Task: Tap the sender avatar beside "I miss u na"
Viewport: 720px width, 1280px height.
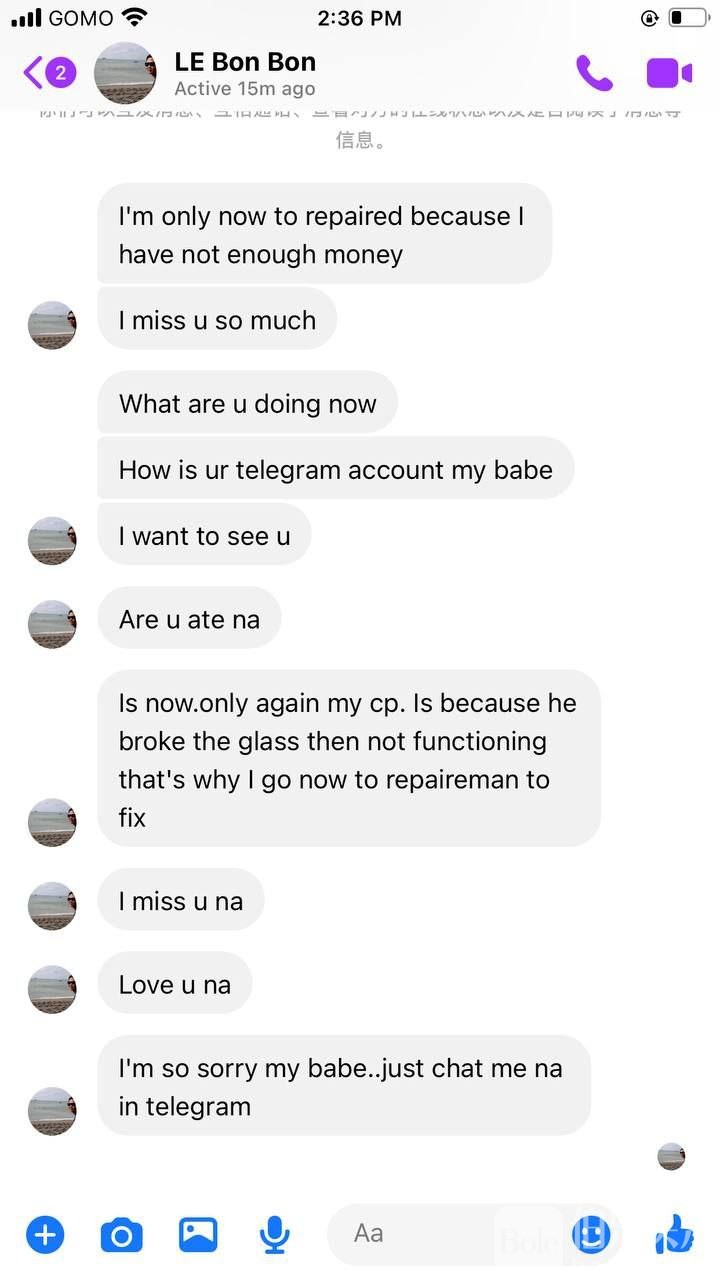Action: click(x=52, y=906)
